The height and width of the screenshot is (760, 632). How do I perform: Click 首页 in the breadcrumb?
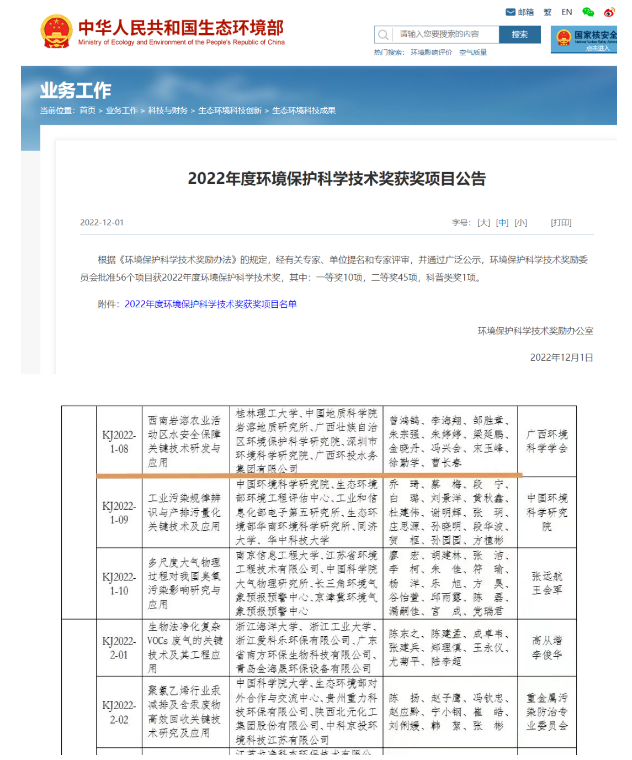coord(88,110)
